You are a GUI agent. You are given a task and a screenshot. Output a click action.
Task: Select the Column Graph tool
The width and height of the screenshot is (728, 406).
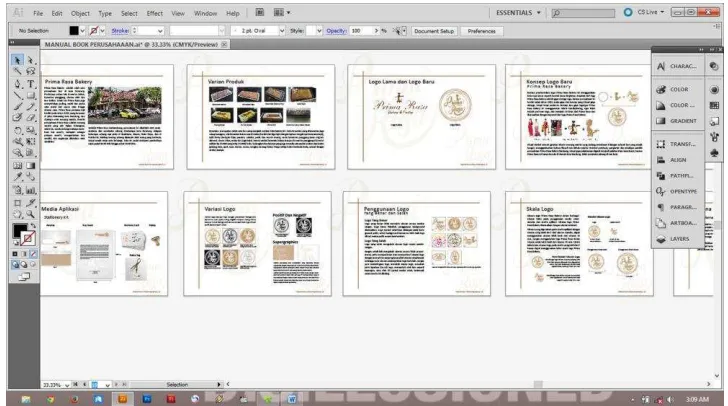(x=31, y=190)
